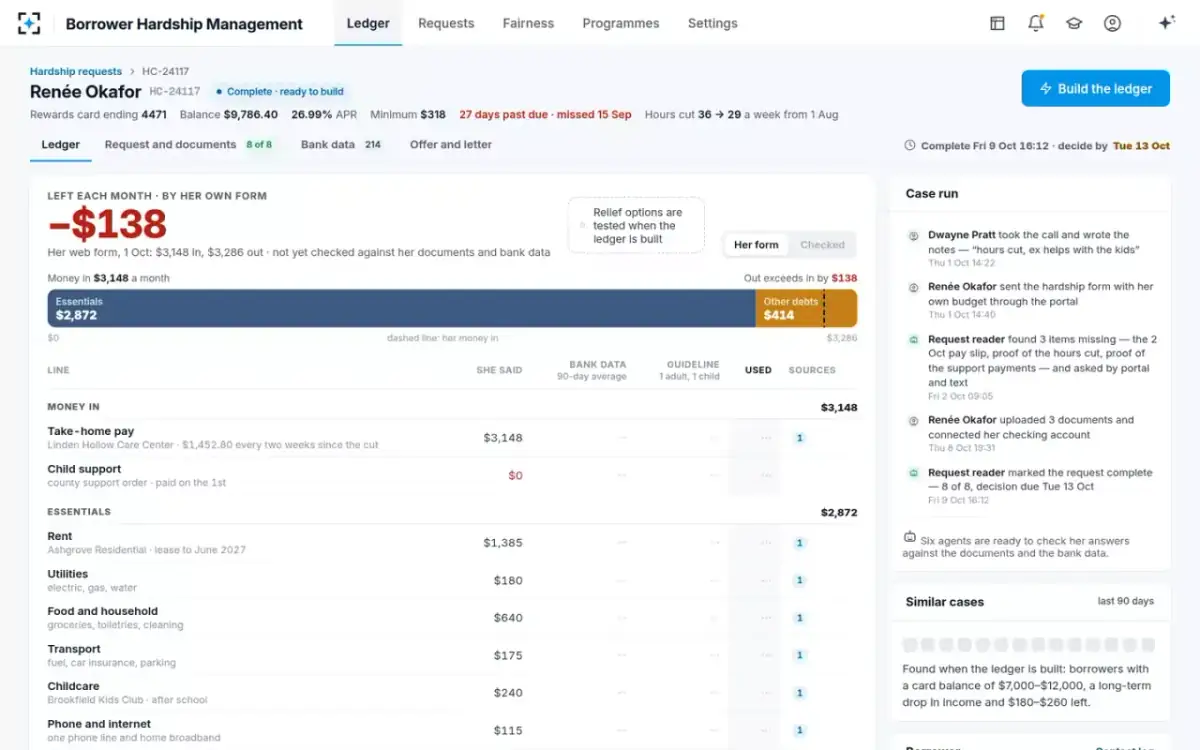The height and width of the screenshot is (750, 1200).
Task: Open the 'Offer and letter' tab
Action: point(451,145)
